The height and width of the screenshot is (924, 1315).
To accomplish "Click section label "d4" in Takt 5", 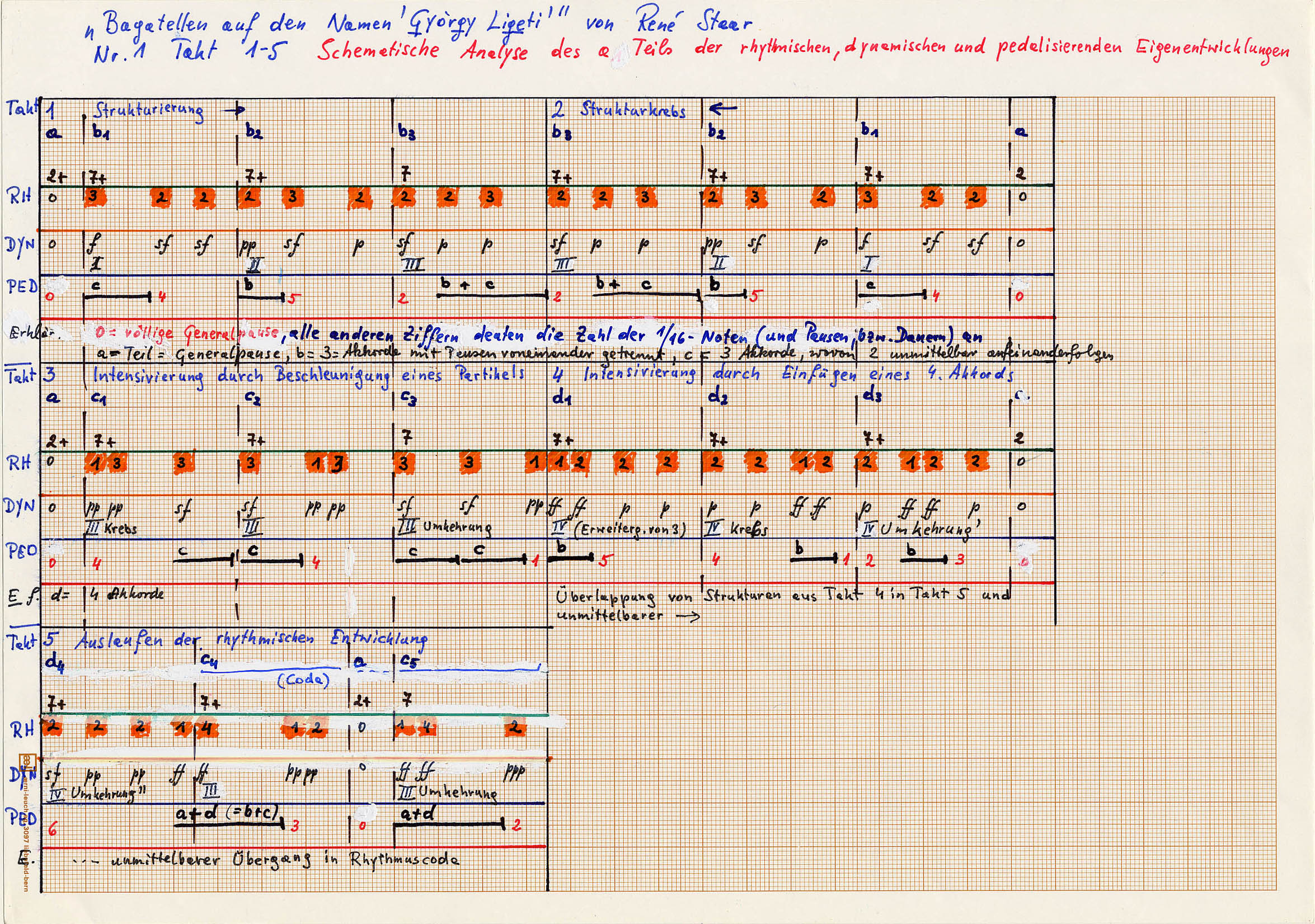I will [x=54, y=663].
